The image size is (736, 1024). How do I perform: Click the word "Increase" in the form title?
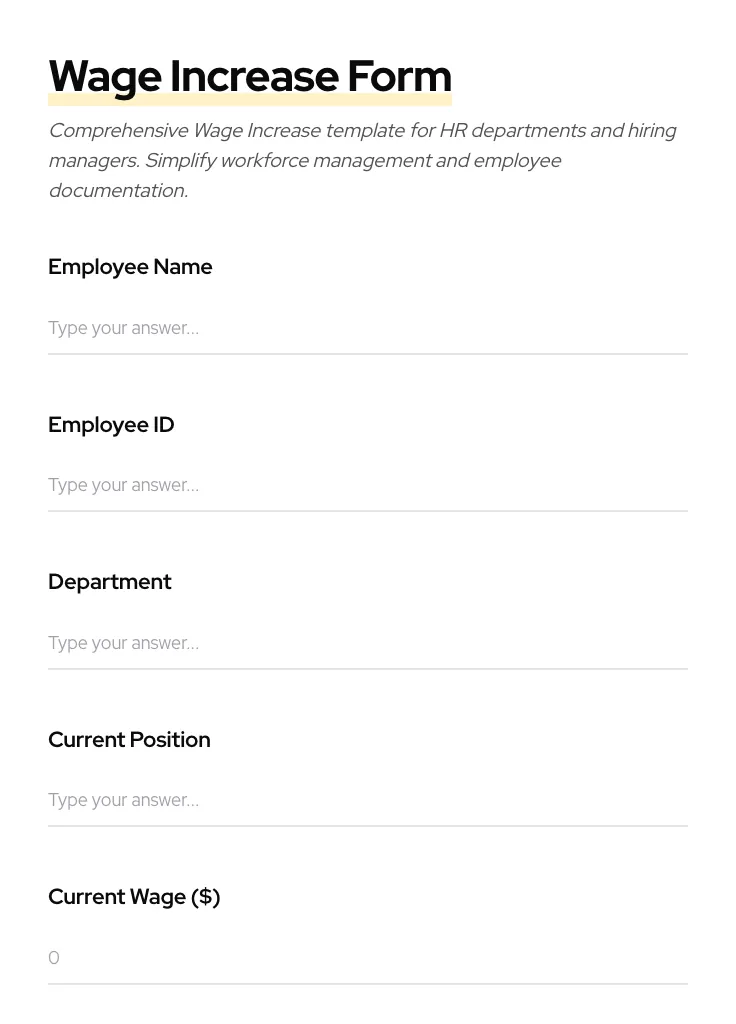coord(254,77)
